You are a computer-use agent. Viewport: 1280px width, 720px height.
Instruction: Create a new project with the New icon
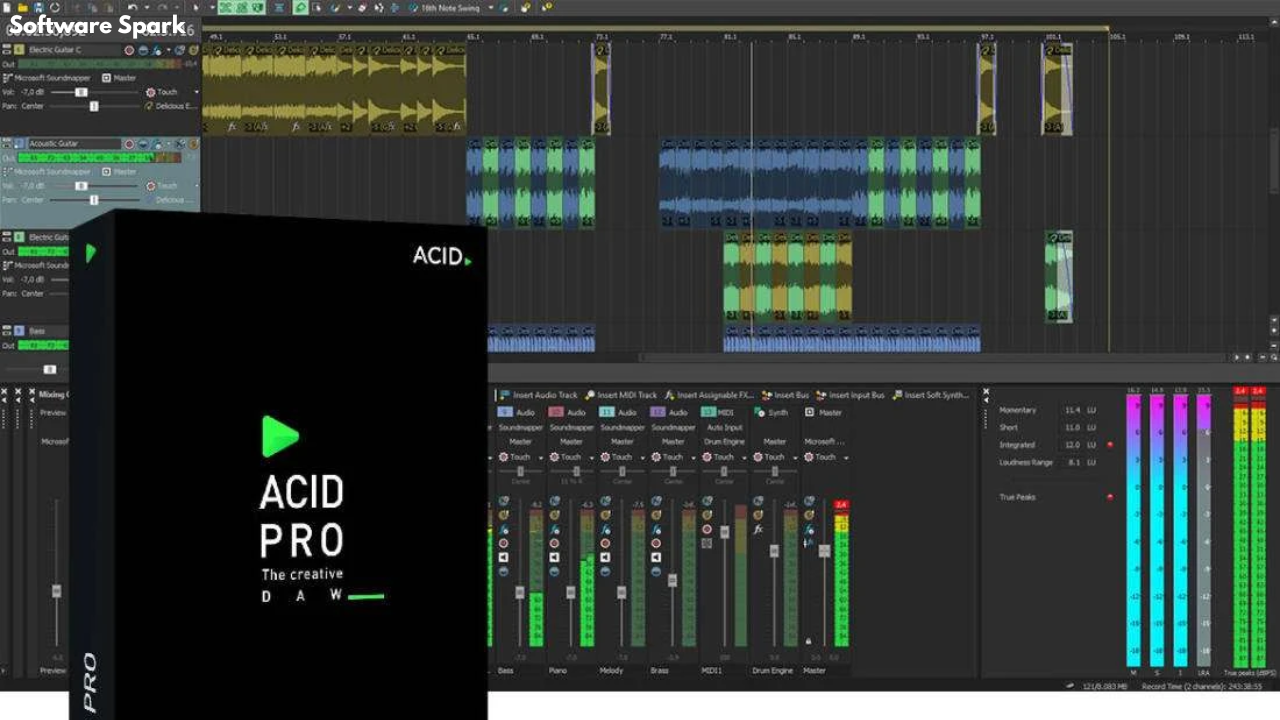pos(6,7)
